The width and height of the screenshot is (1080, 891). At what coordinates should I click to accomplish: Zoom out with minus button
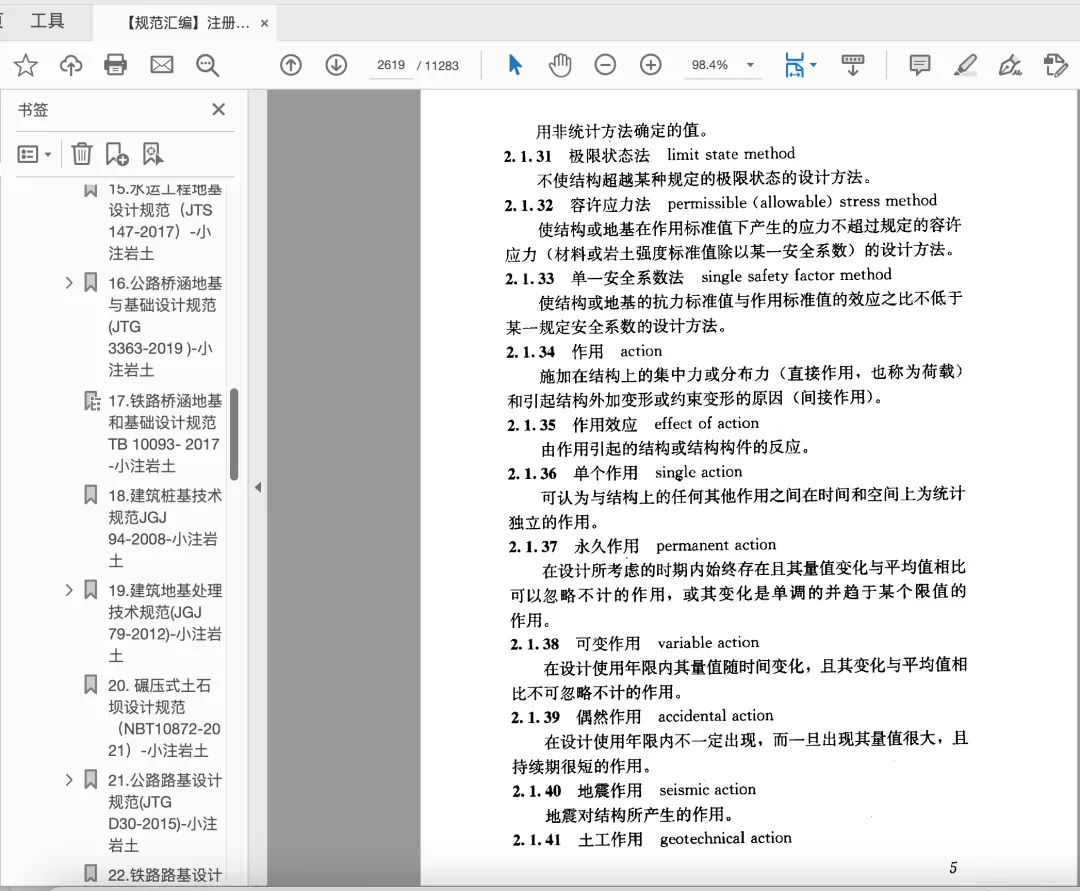605,65
